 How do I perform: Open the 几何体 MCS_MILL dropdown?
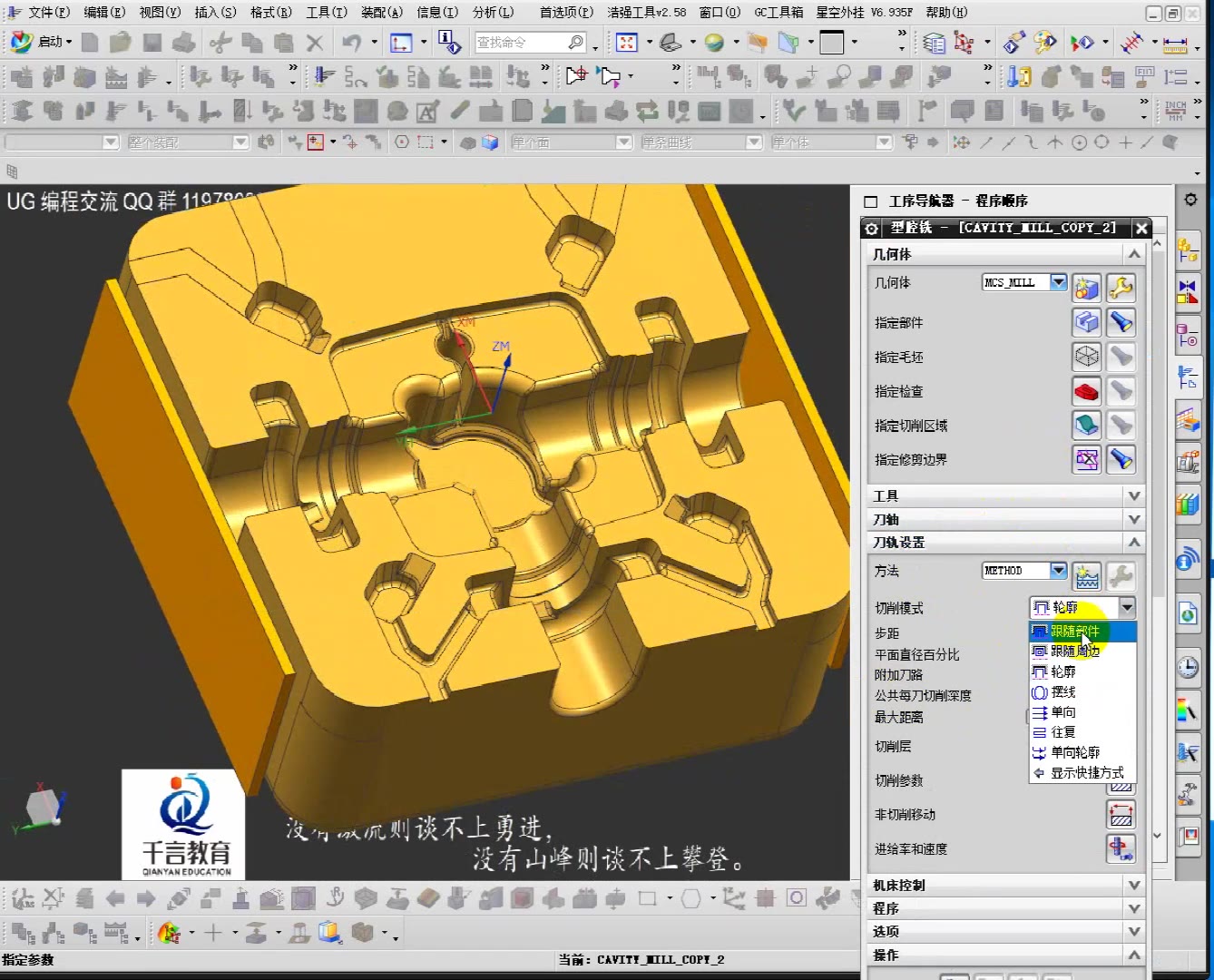tap(1058, 282)
